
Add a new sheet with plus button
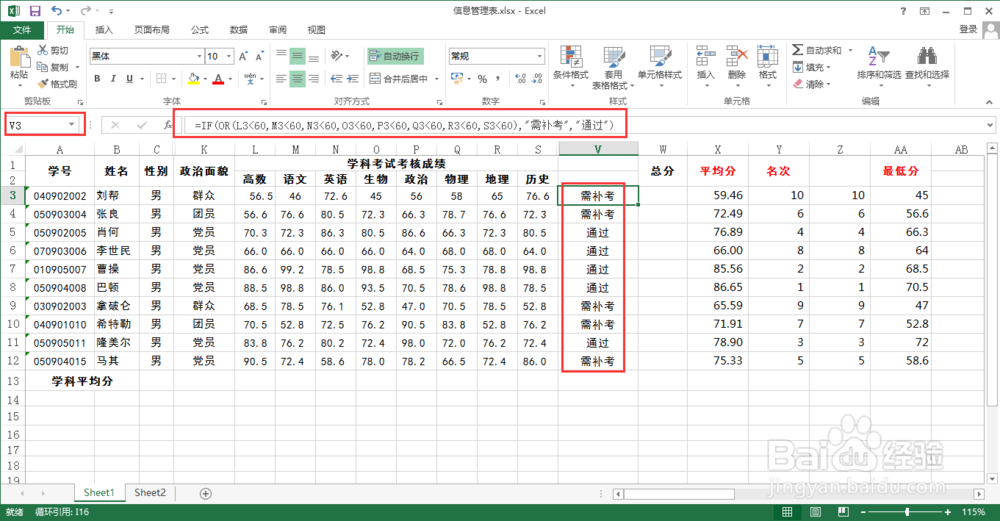pos(205,494)
